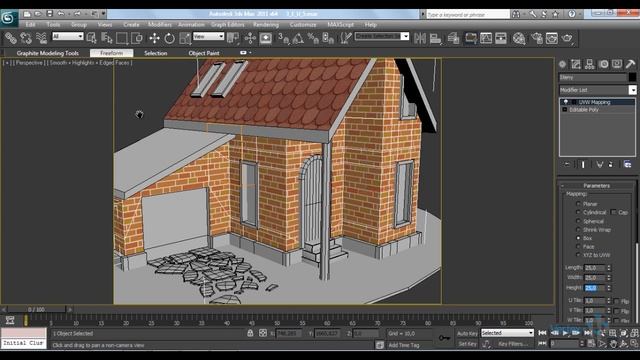
Task: Toggle the Angle Snap button
Action: [298, 38]
